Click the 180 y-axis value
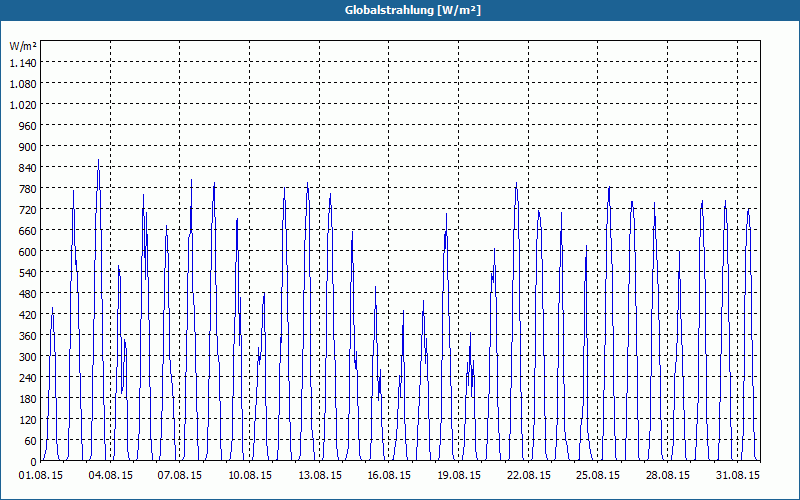The width and height of the screenshot is (800, 500). (28, 398)
